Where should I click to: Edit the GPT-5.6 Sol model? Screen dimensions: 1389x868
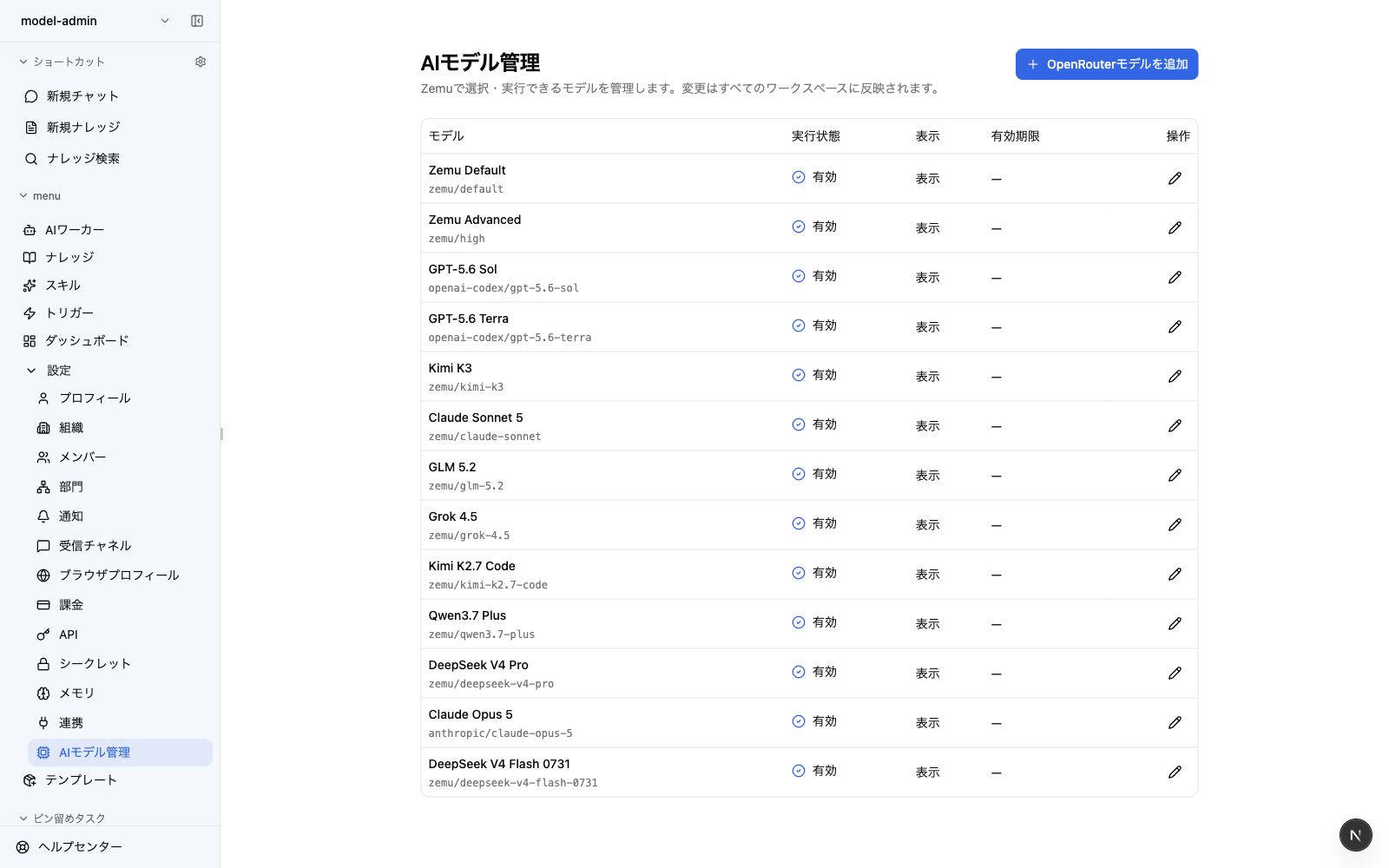pos(1175,277)
